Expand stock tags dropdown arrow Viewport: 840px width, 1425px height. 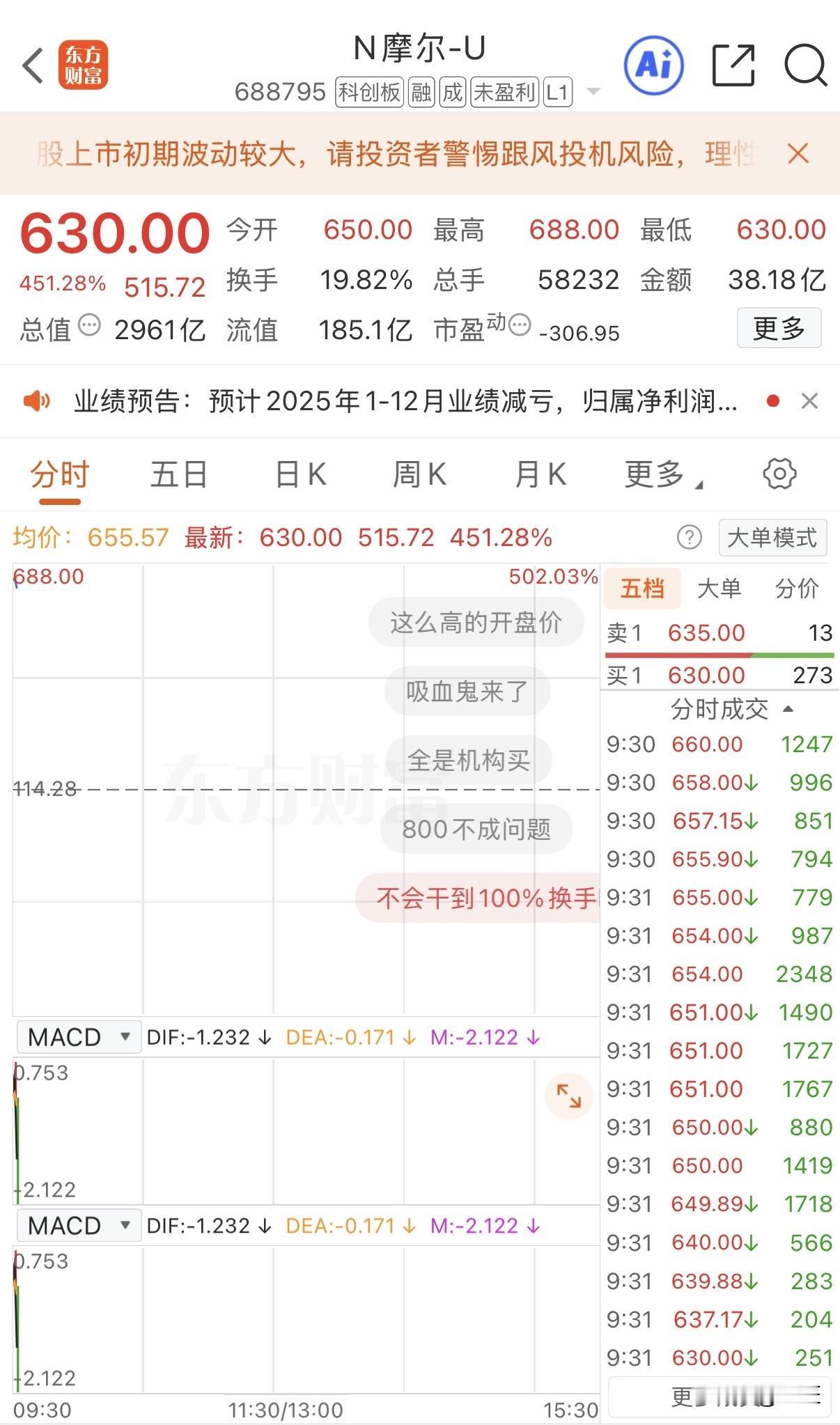(x=593, y=92)
